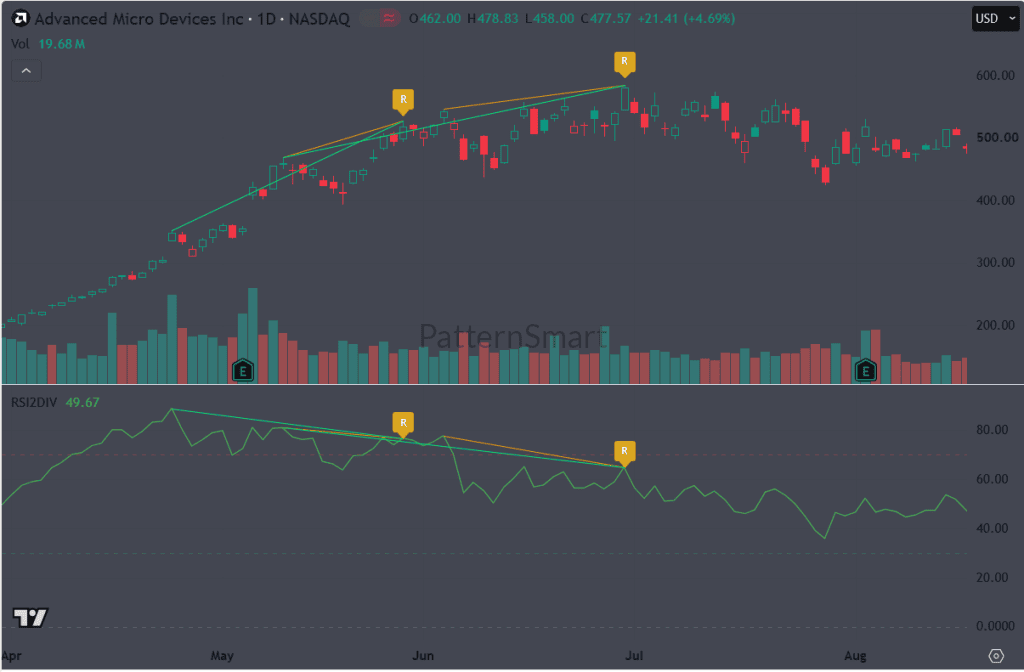
Task: Click the RSI2DIV value 49.67
Action: [x=82, y=402]
